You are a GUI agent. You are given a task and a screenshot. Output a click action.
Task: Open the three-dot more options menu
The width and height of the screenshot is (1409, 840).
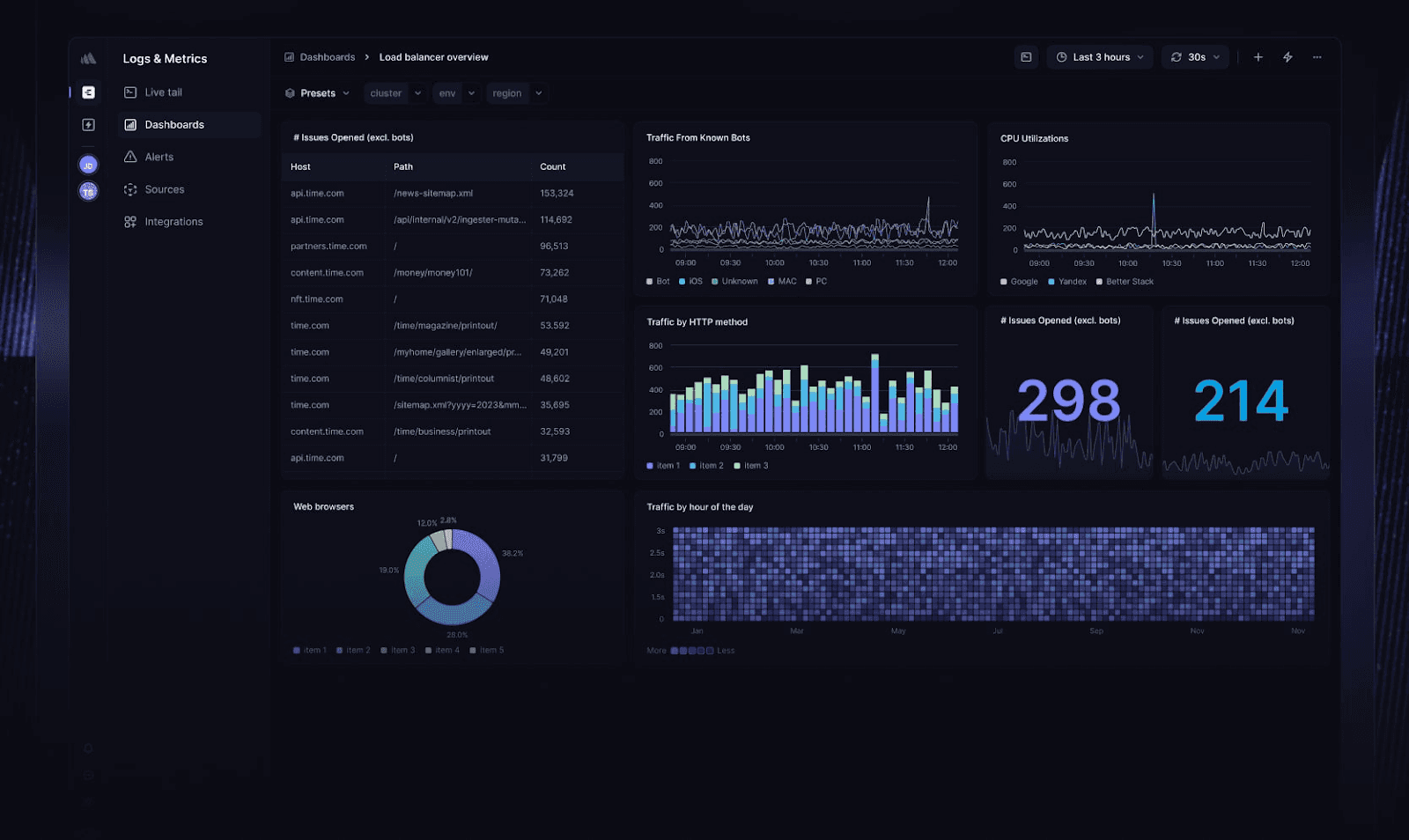tap(1317, 57)
